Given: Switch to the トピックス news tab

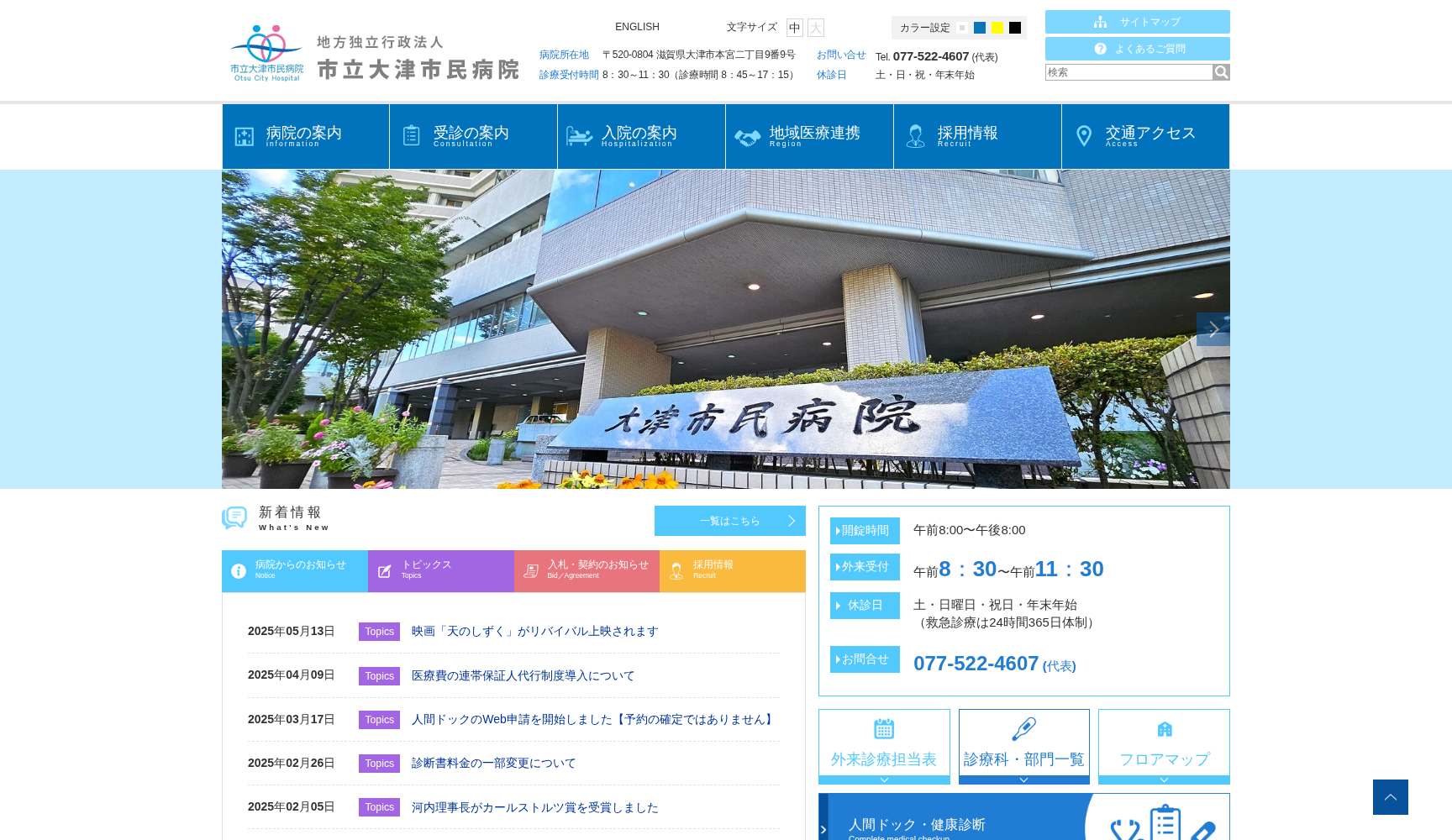Looking at the screenshot, I should point(440,571).
